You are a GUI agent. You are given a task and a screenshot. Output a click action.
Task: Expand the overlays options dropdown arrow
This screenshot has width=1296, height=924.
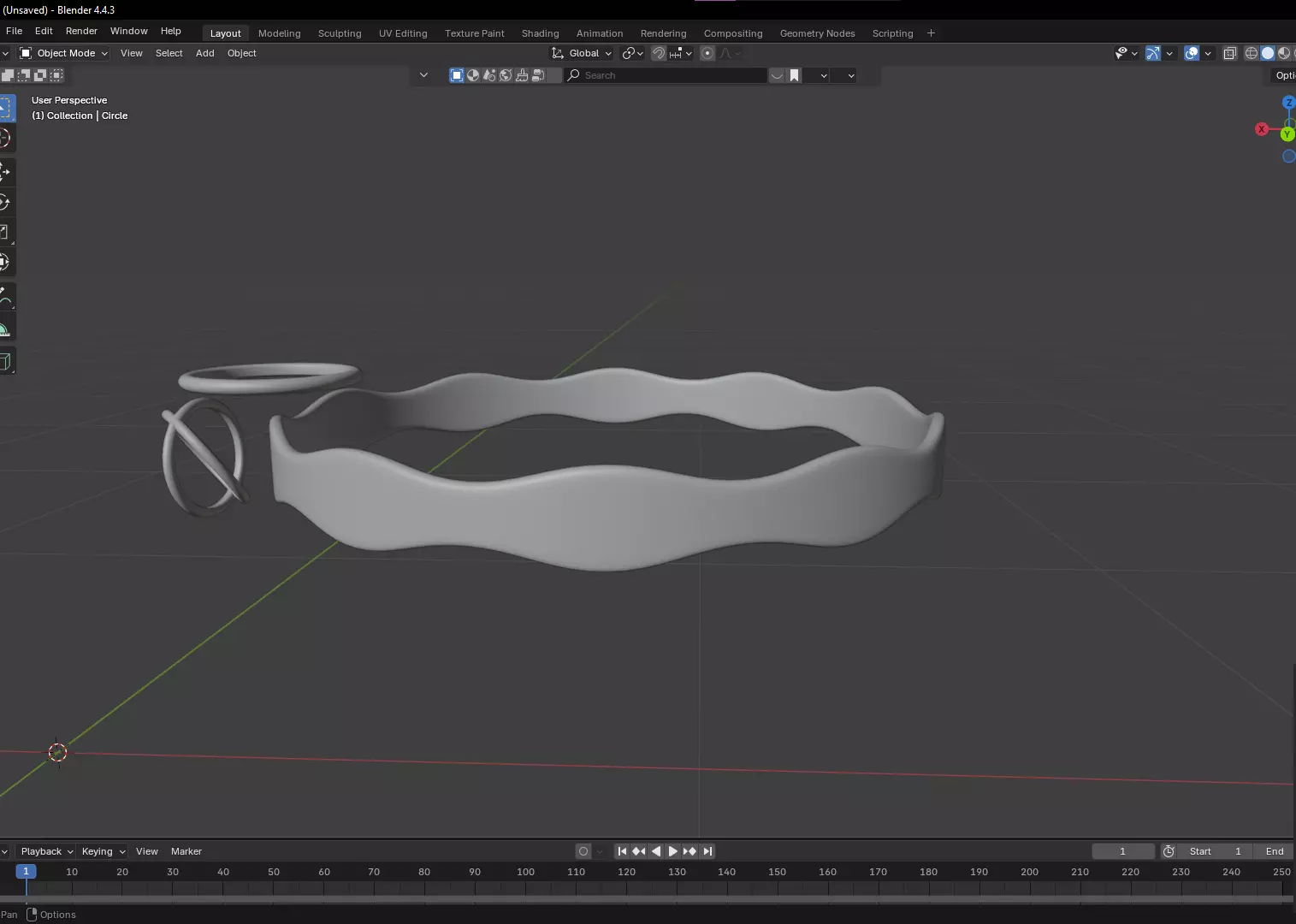[x=1208, y=53]
